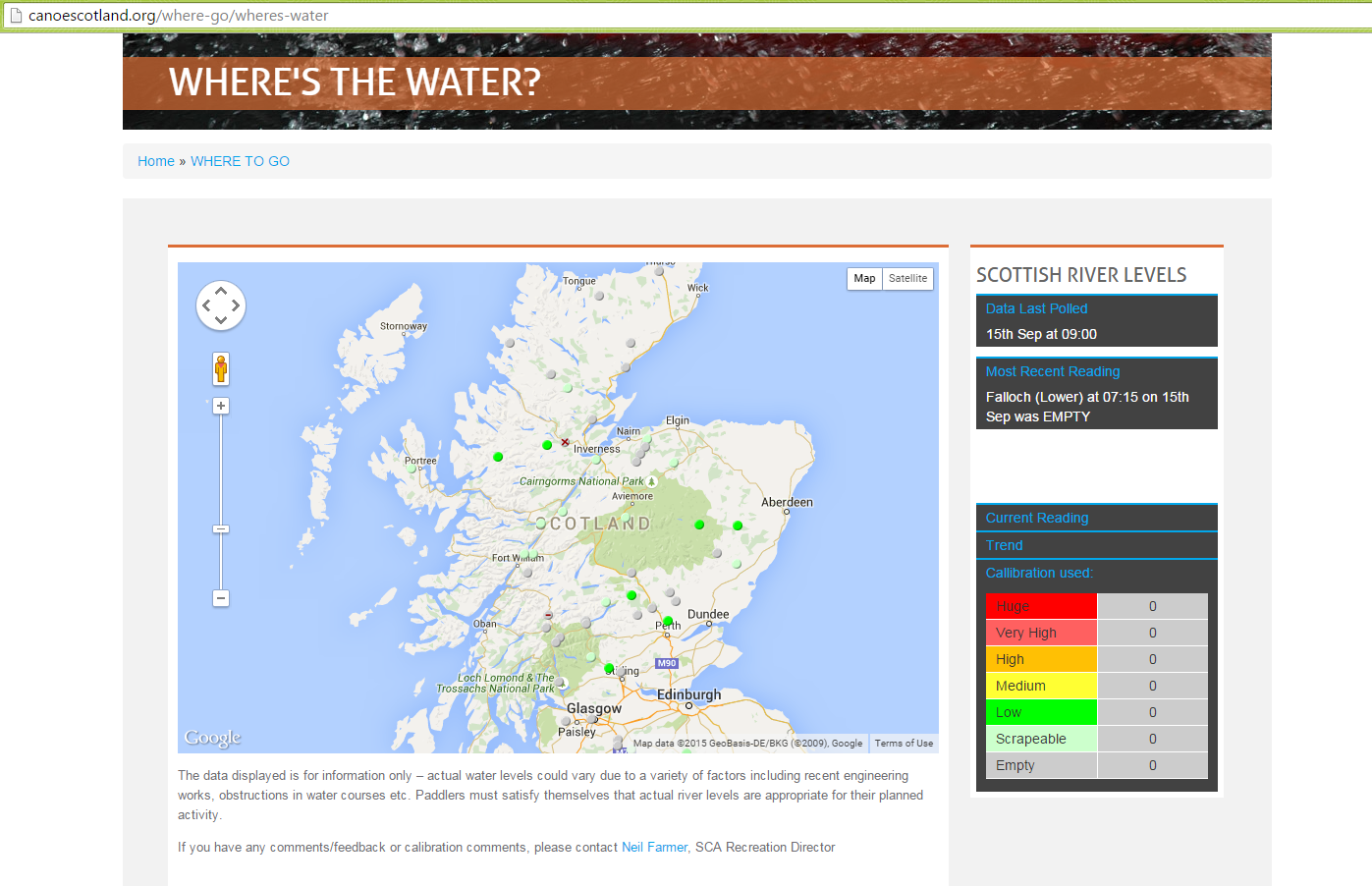Select the bright green marker between Portree and Inverness
This screenshot has height=886, width=1372.
pyautogui.click(x=498, y=457)
